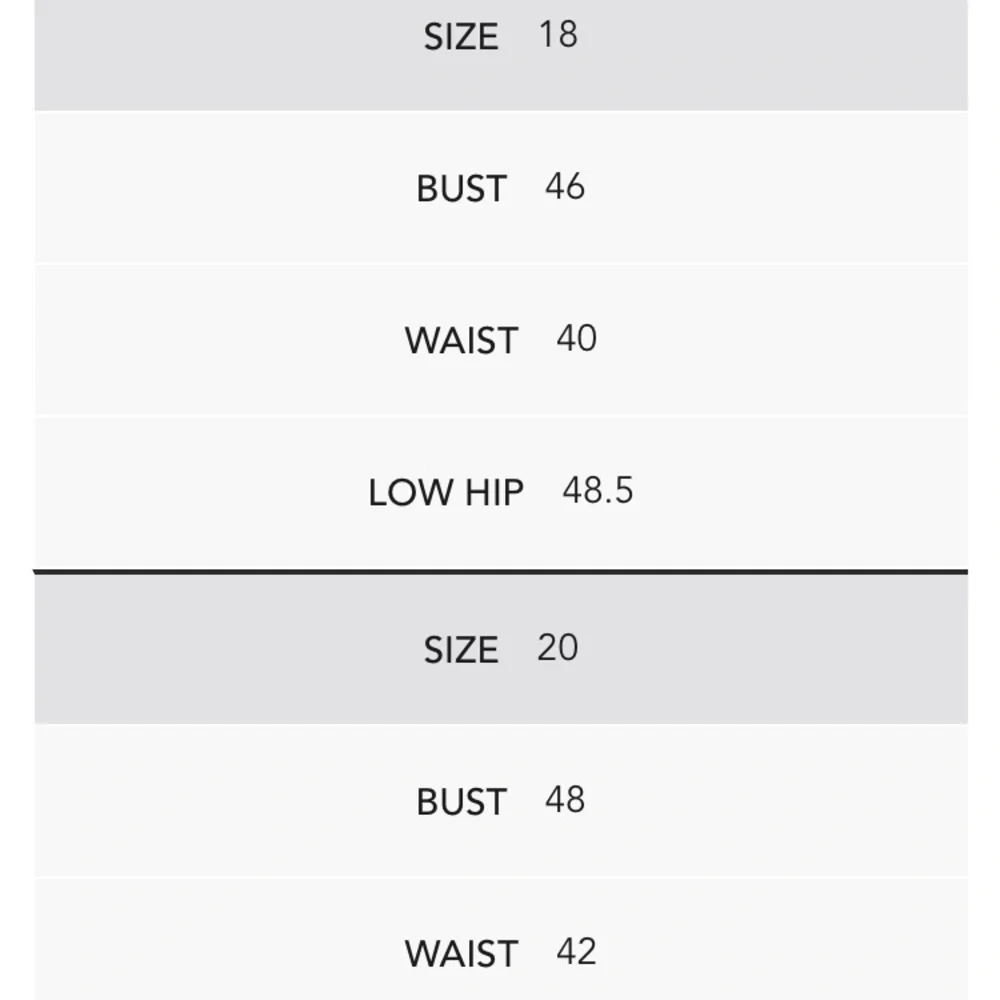Click the black divider line between sizes
This screenshot has width=1000, height=1000.
(x=500, y=572)
